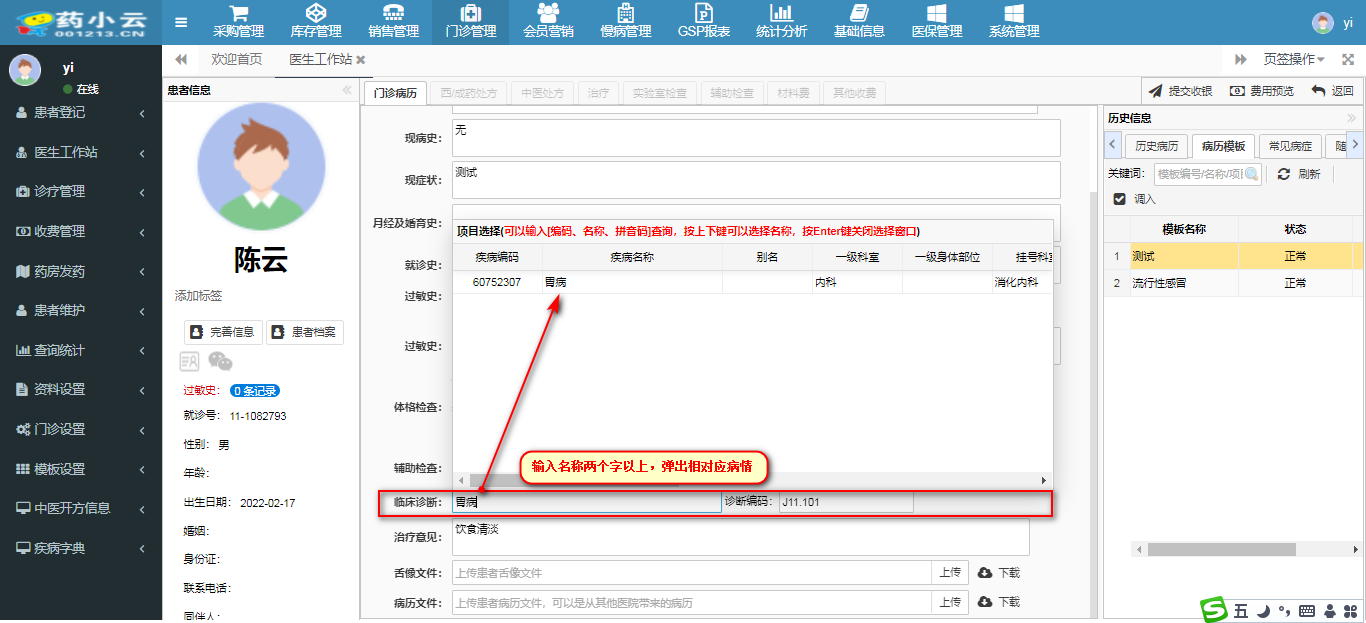Click tab scroll-right double arrow icon
The image size is (1366, 623).
[1240, 59]
